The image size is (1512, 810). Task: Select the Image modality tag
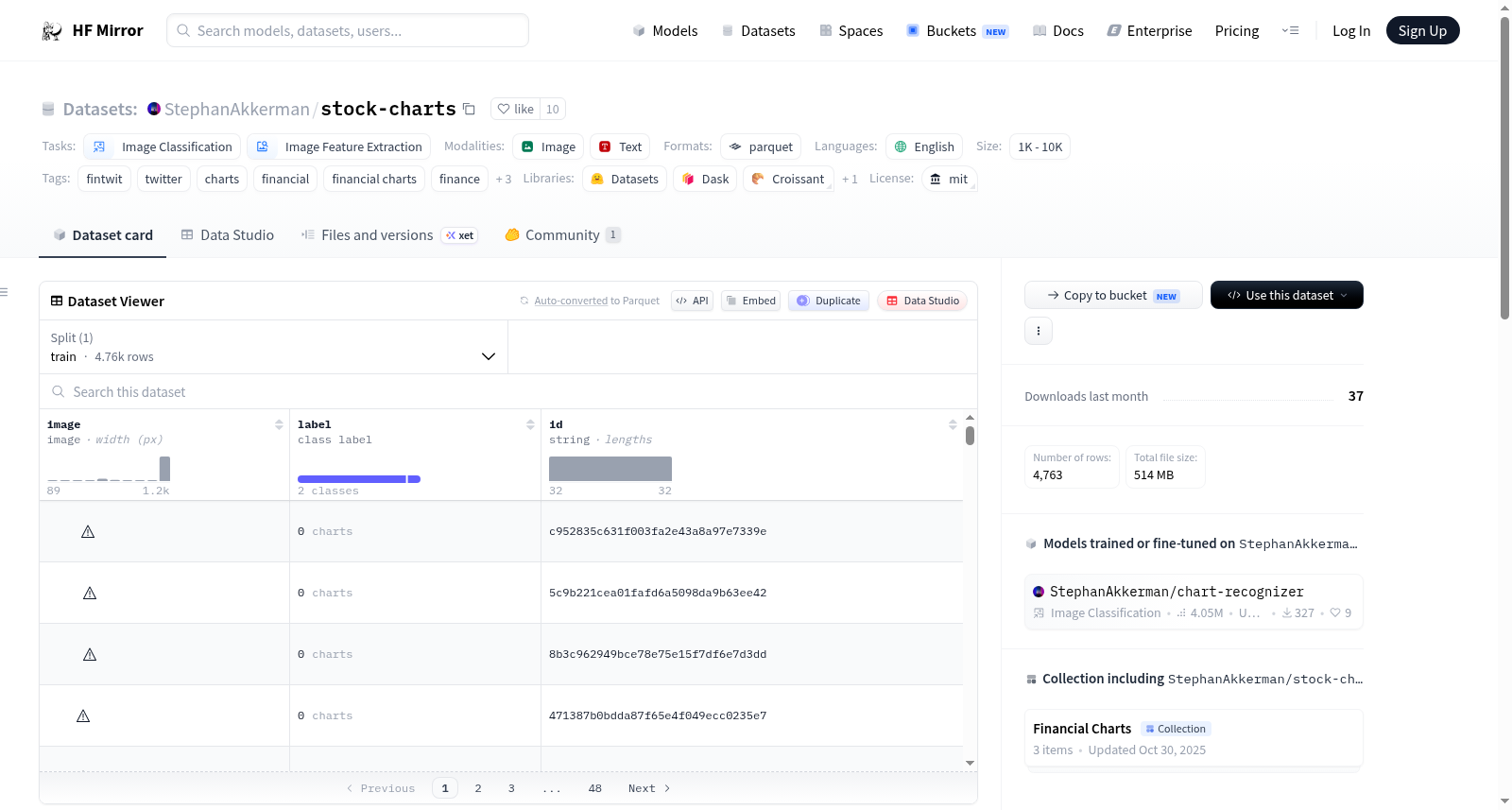548,146
